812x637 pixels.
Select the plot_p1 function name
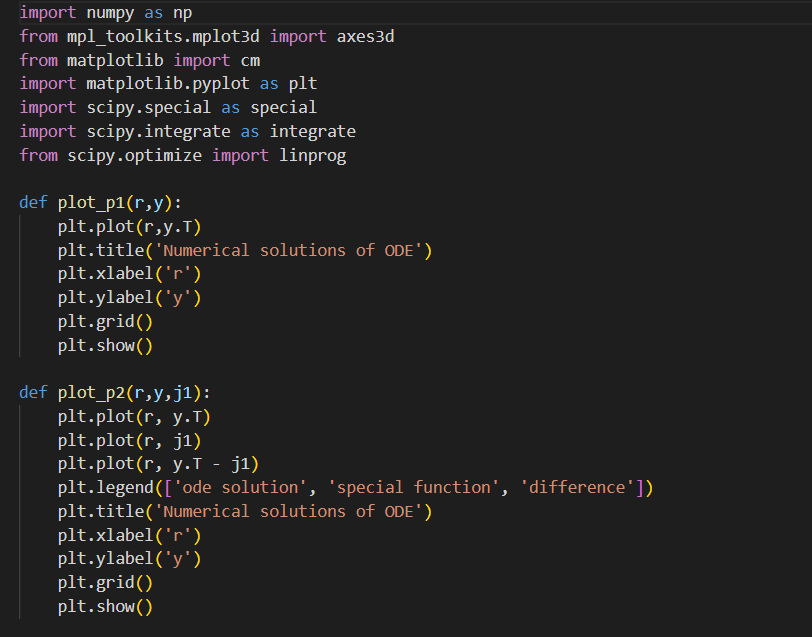tap(88, 202)
